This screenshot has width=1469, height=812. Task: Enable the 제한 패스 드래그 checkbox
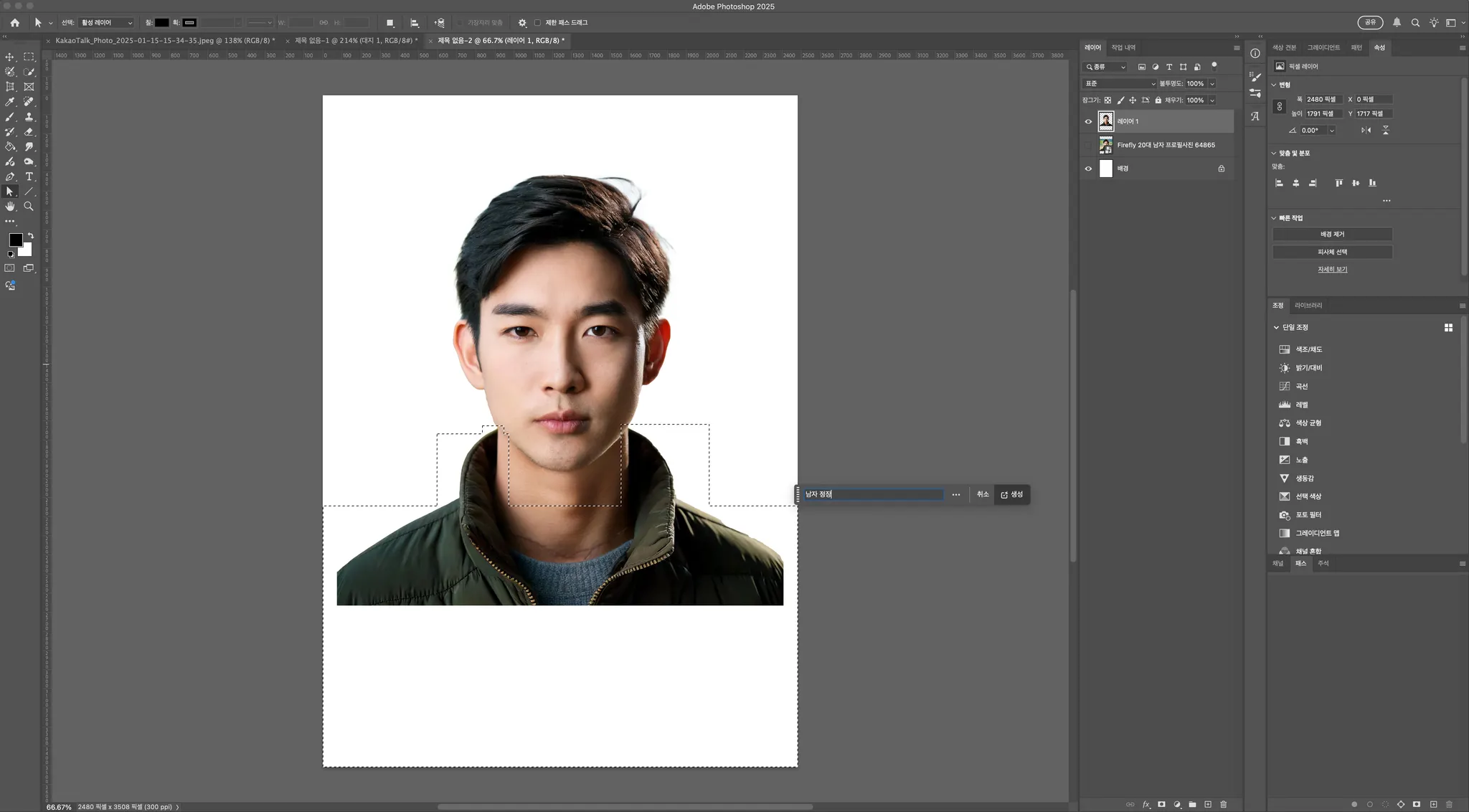pos(537,23)
